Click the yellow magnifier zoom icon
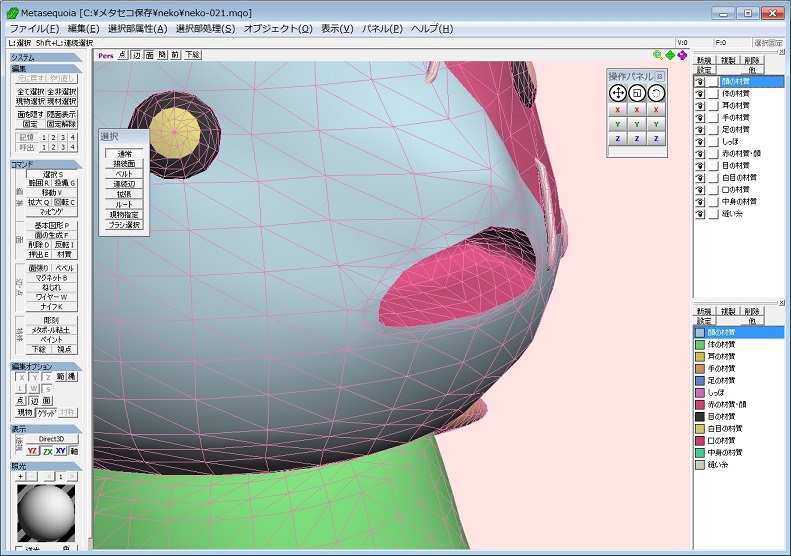791x556 pixels. (x=658, y=55)
